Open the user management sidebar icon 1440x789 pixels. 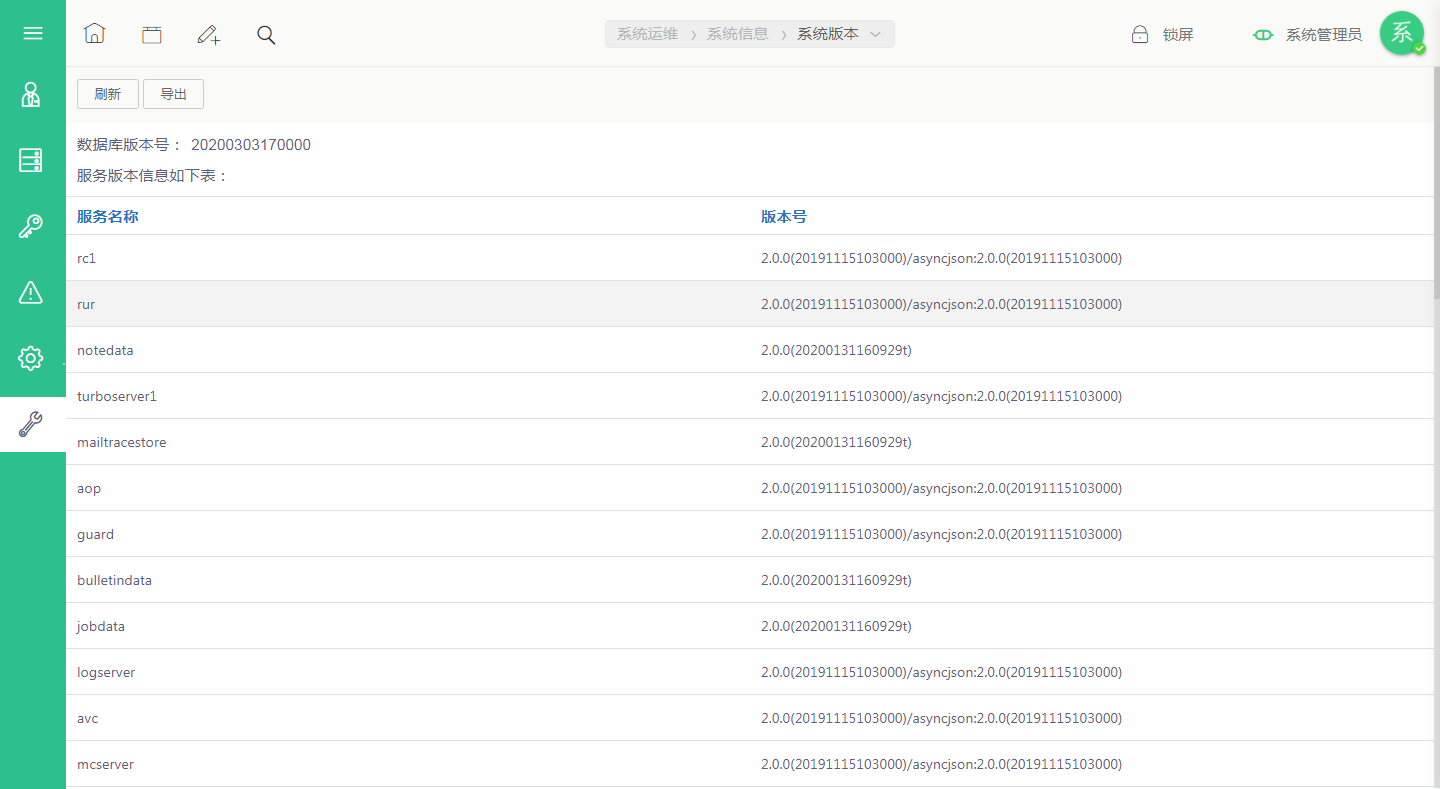[x=31, y=95]
